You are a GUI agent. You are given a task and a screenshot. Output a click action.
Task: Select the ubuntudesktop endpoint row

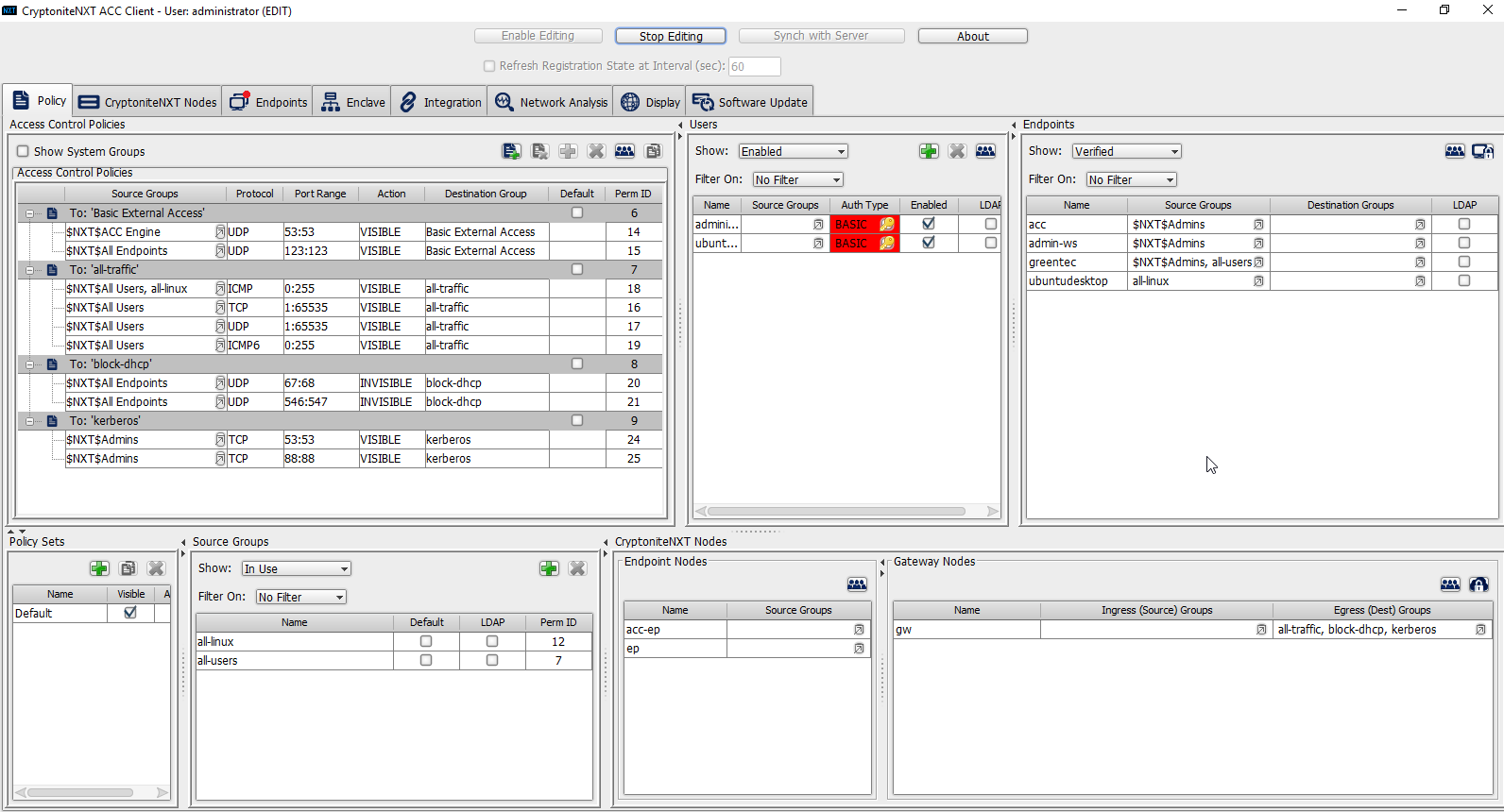tap(1261, 281)
